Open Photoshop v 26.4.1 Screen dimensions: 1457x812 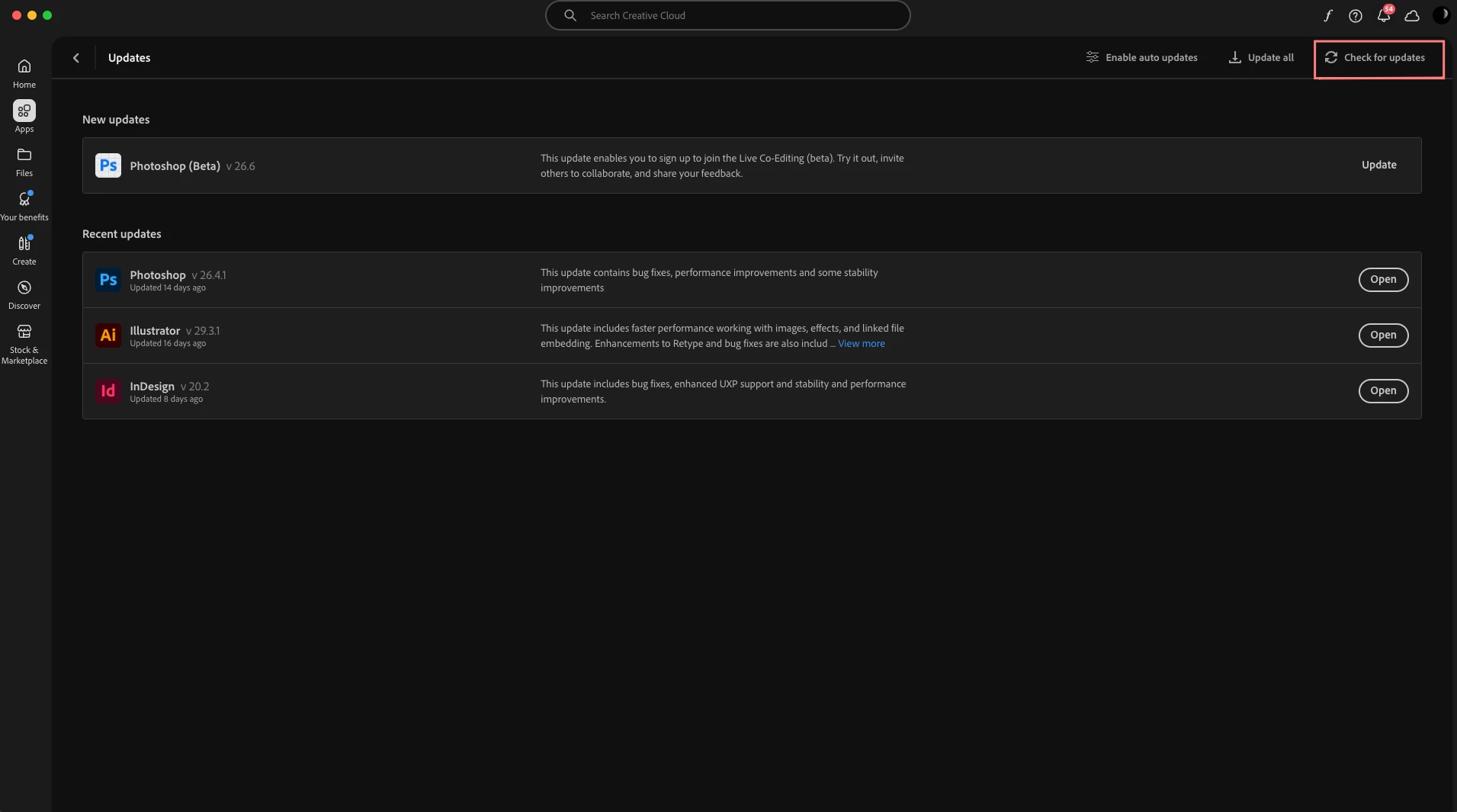pos(1383,280)
